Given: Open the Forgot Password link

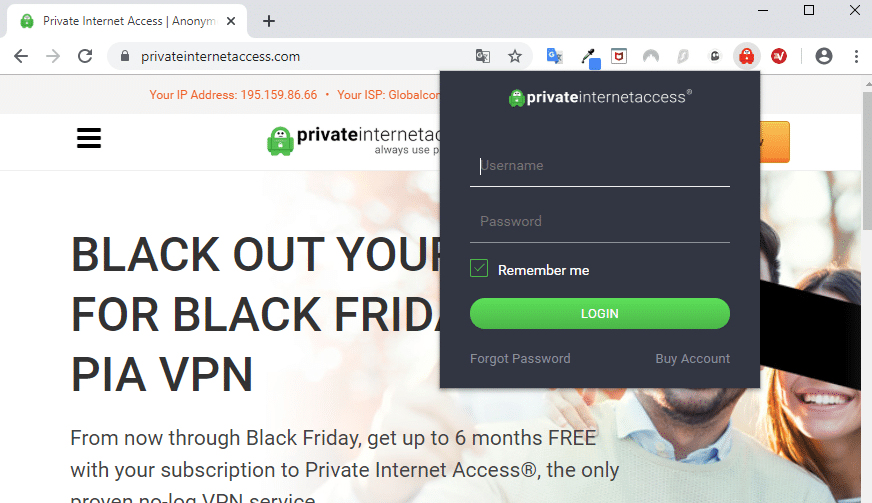Looking at the screenshot, I should [520, 359].
